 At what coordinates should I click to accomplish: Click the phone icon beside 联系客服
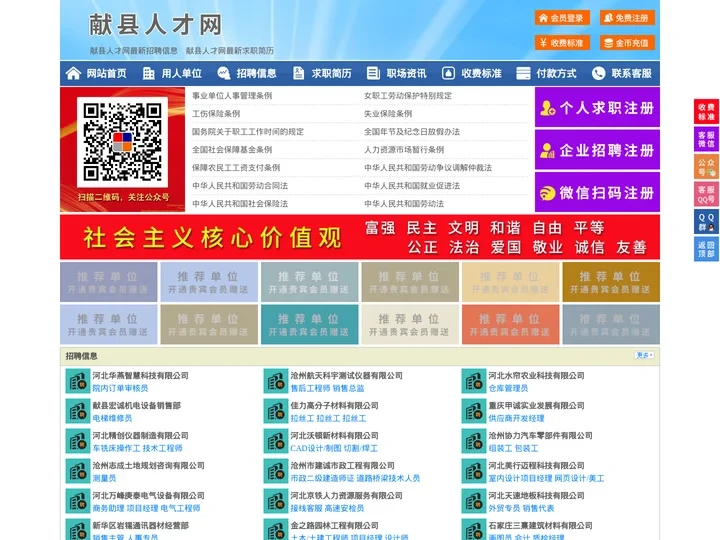point(598,73)
